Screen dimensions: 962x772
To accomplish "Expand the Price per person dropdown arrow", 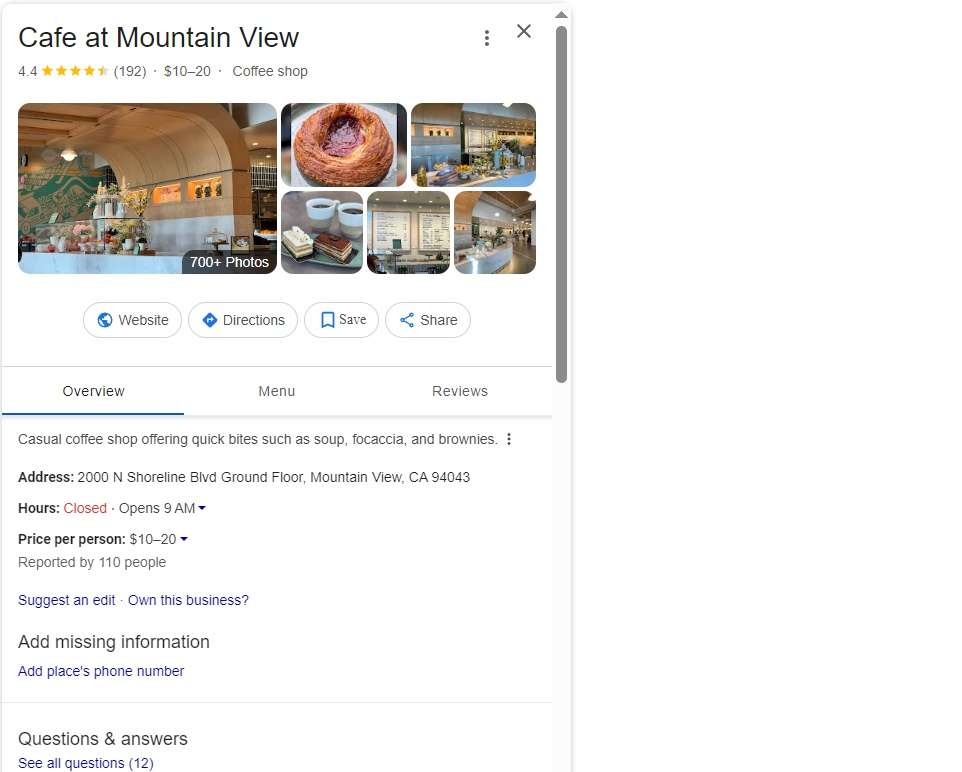I will (x=183, y=539).
